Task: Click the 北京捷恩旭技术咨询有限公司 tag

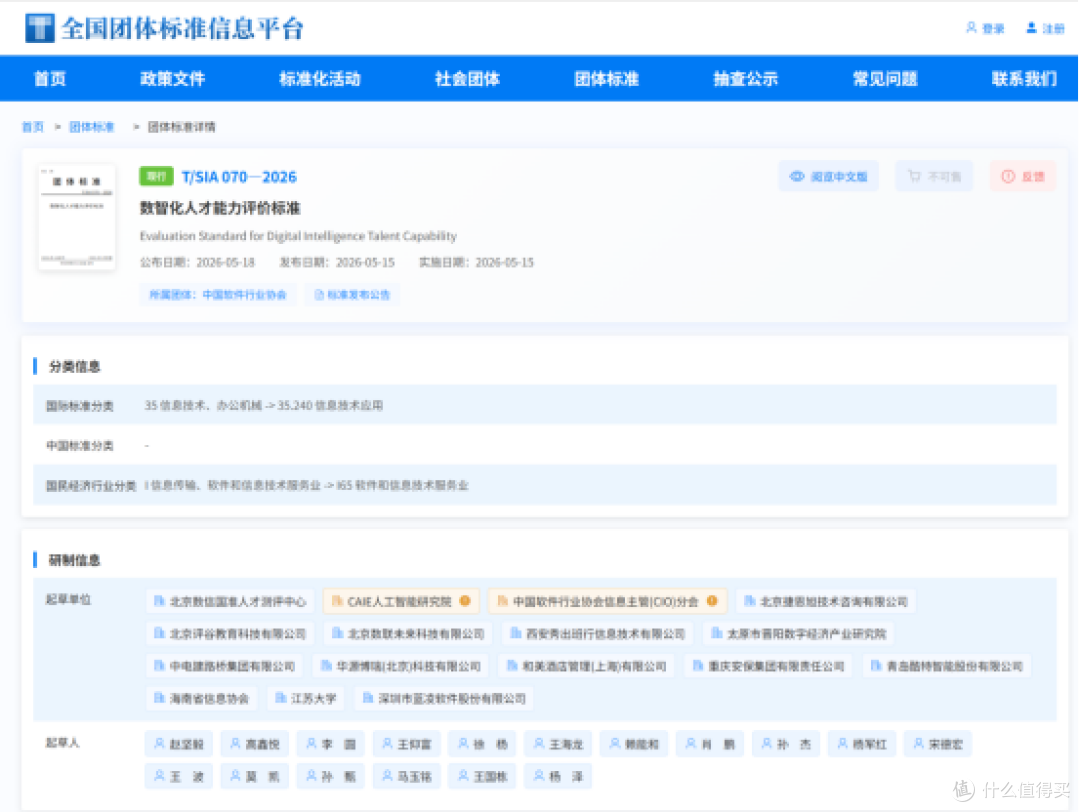Action: click(826, 601)
